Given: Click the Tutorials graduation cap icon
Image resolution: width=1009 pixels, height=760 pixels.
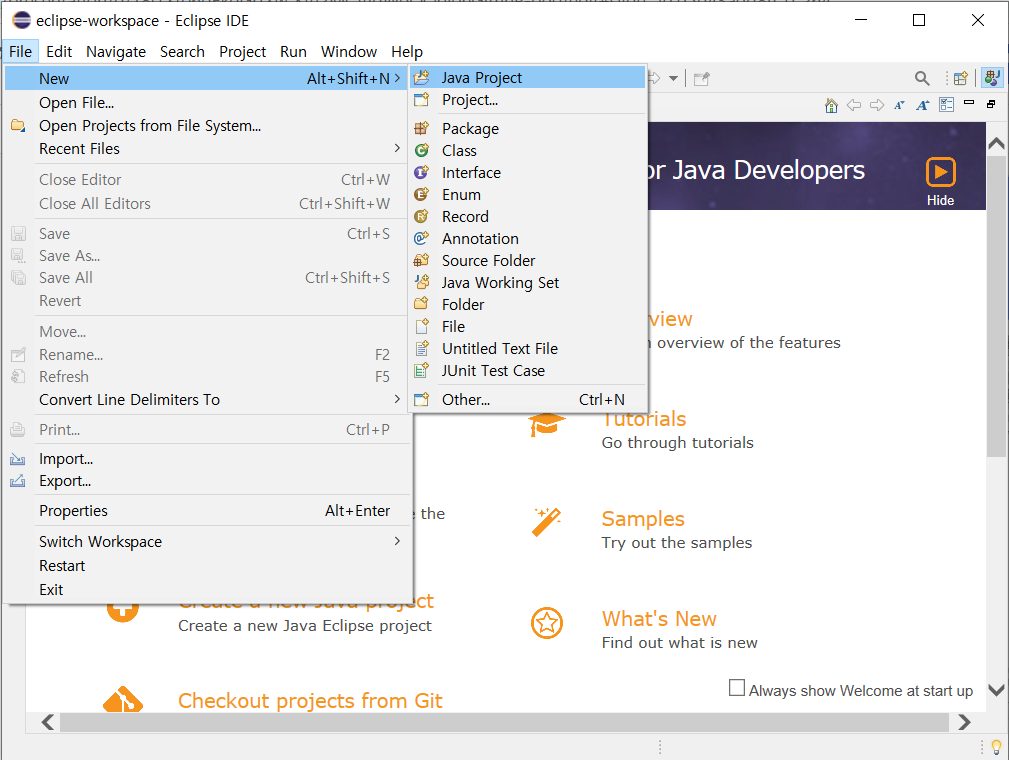Looking at the screenshot, I should click(546, 424).
